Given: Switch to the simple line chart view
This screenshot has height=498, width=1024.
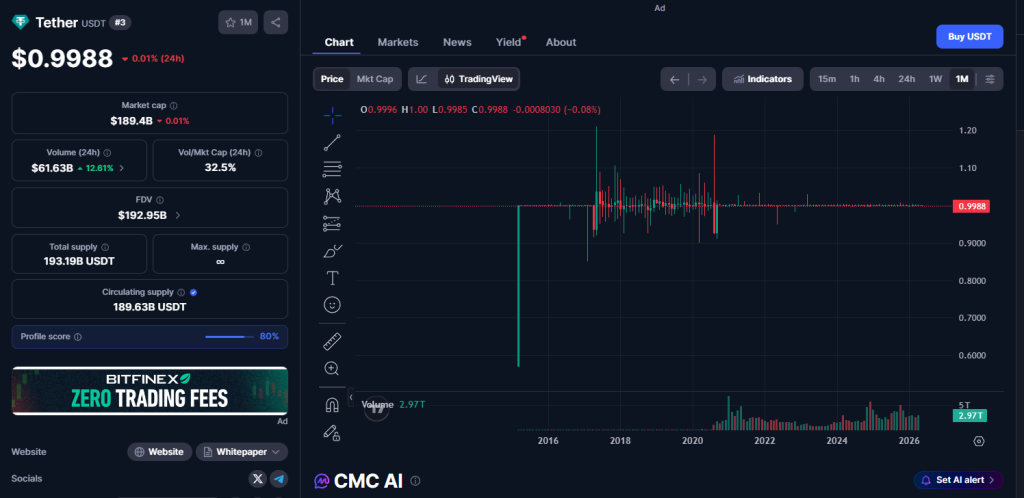Looking at the screenshot, I should [x=423, y=79].
